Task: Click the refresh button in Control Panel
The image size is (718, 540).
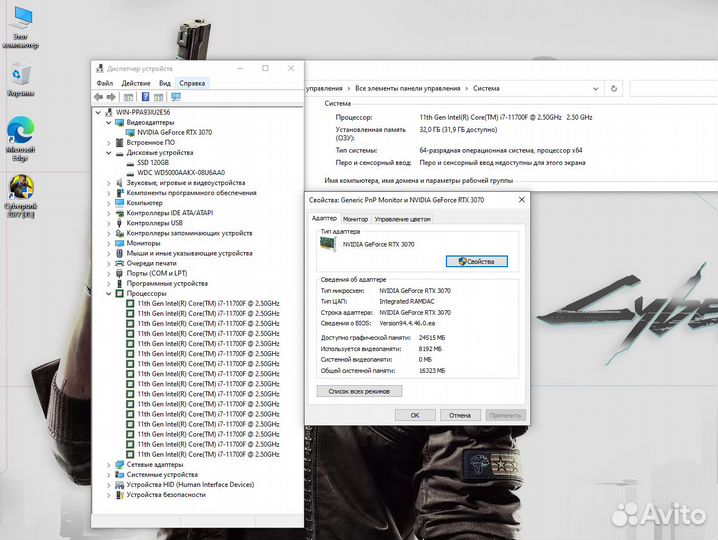Action: 614,89
